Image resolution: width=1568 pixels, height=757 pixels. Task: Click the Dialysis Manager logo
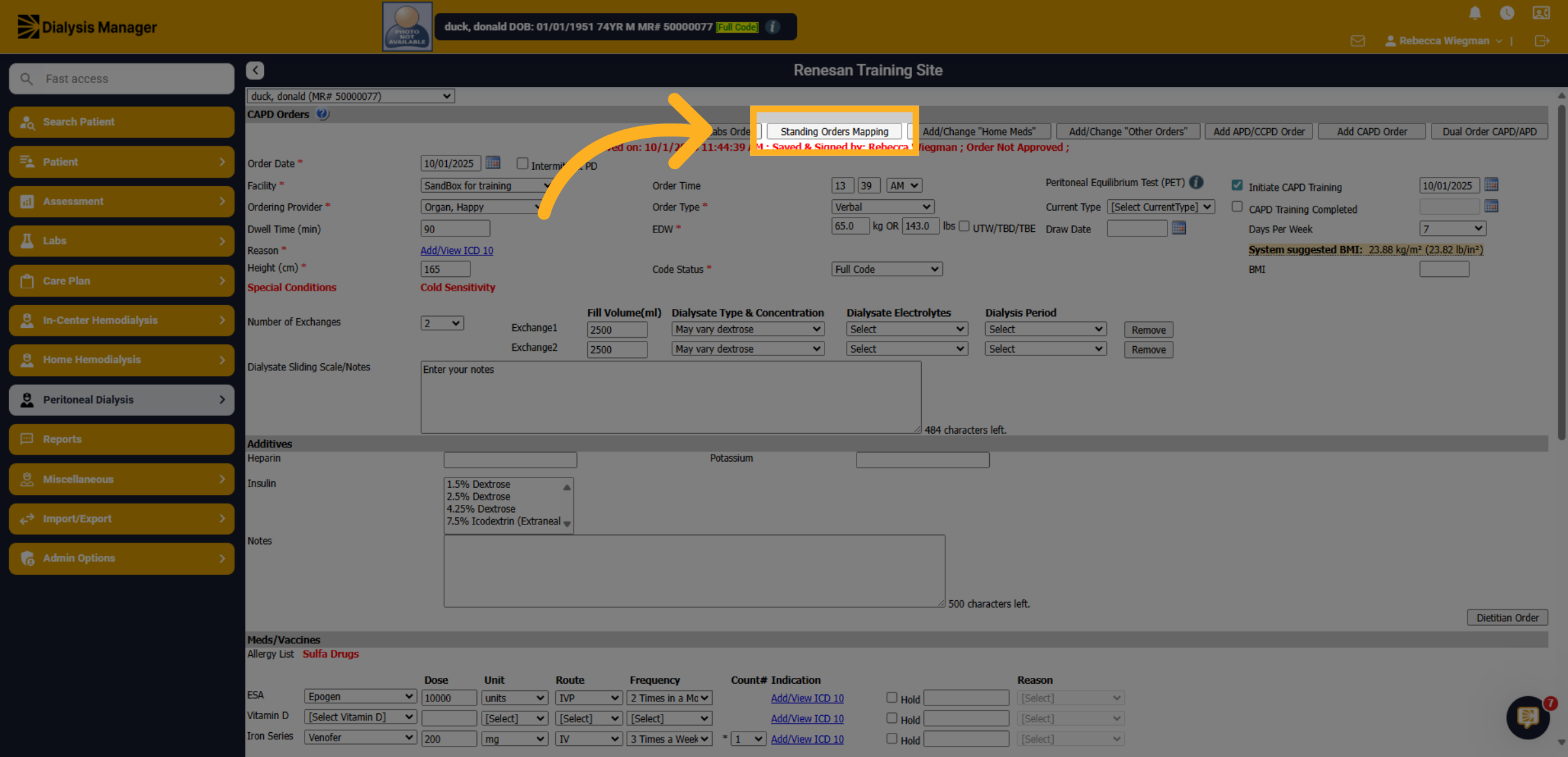(x=87, y=27)
